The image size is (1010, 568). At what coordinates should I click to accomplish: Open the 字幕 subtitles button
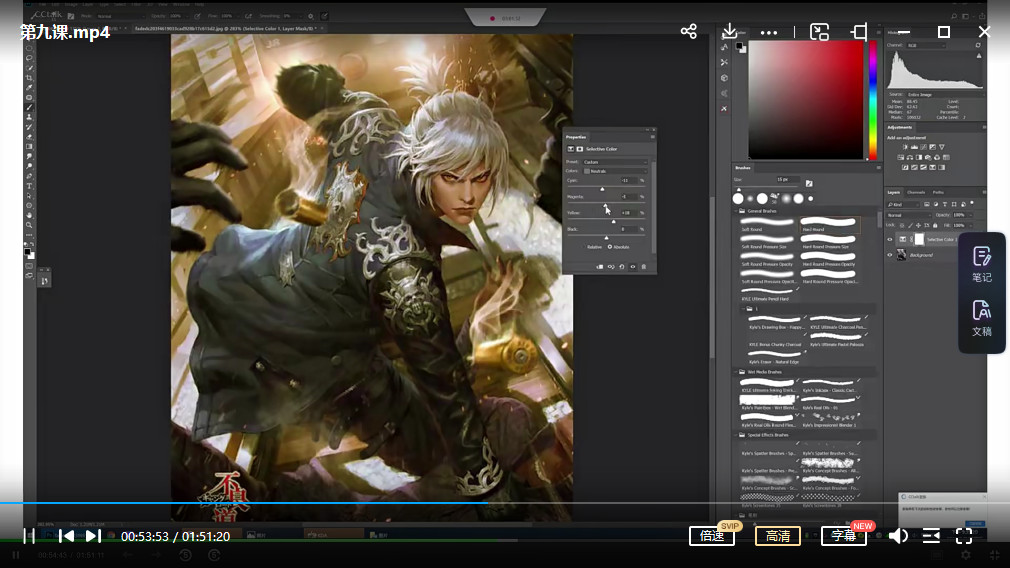(x=844, y=536)
